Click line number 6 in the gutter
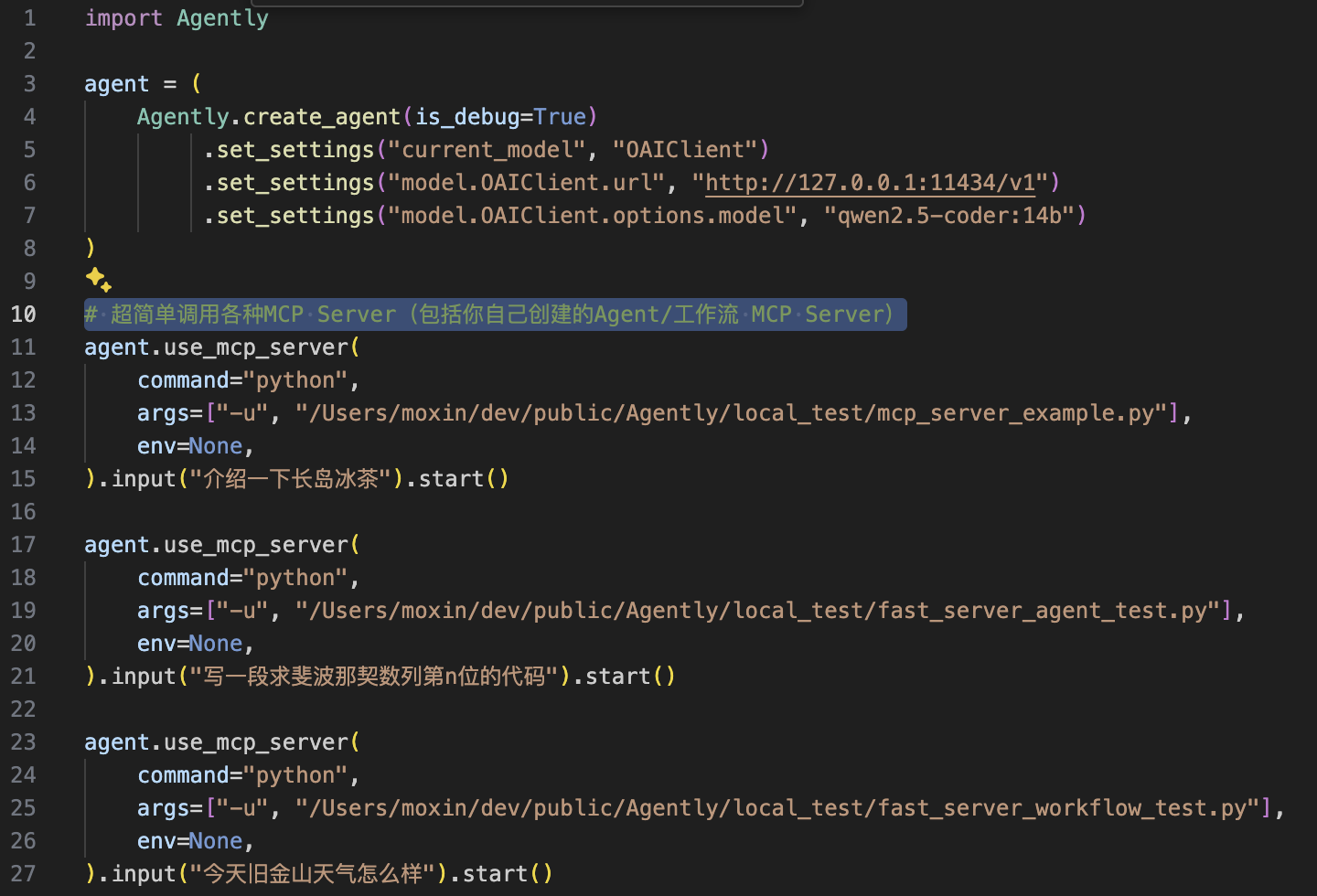This screenshot has width=1317, height=896. coord(30,183)
